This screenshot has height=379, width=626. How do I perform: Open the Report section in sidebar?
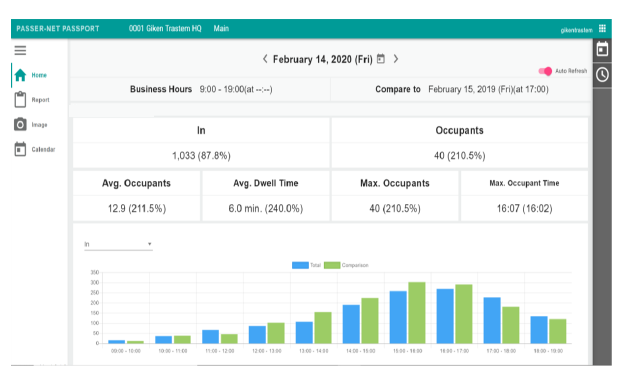[32, 100]
